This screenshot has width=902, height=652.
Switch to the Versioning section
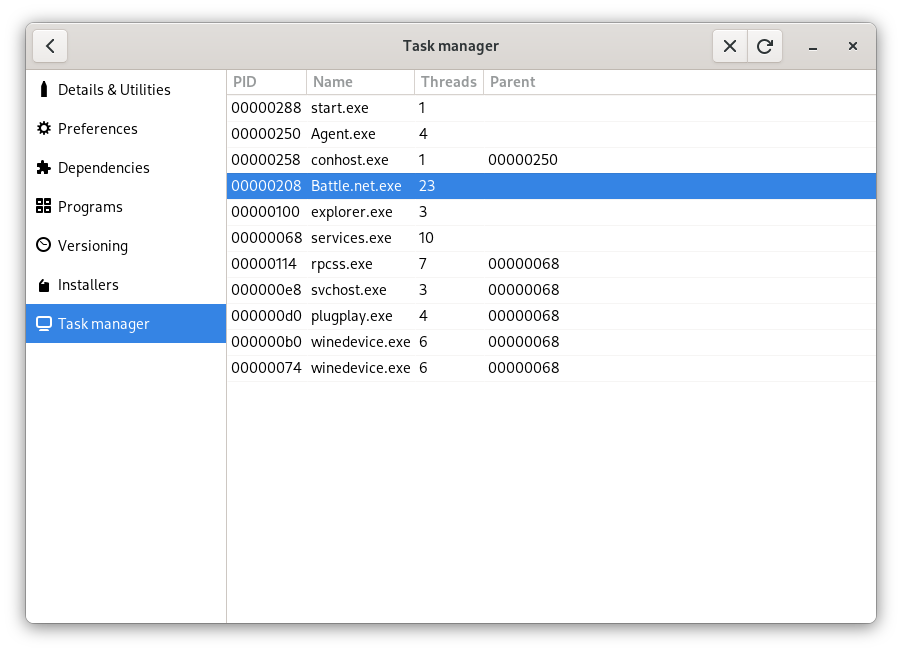(95, 245)
